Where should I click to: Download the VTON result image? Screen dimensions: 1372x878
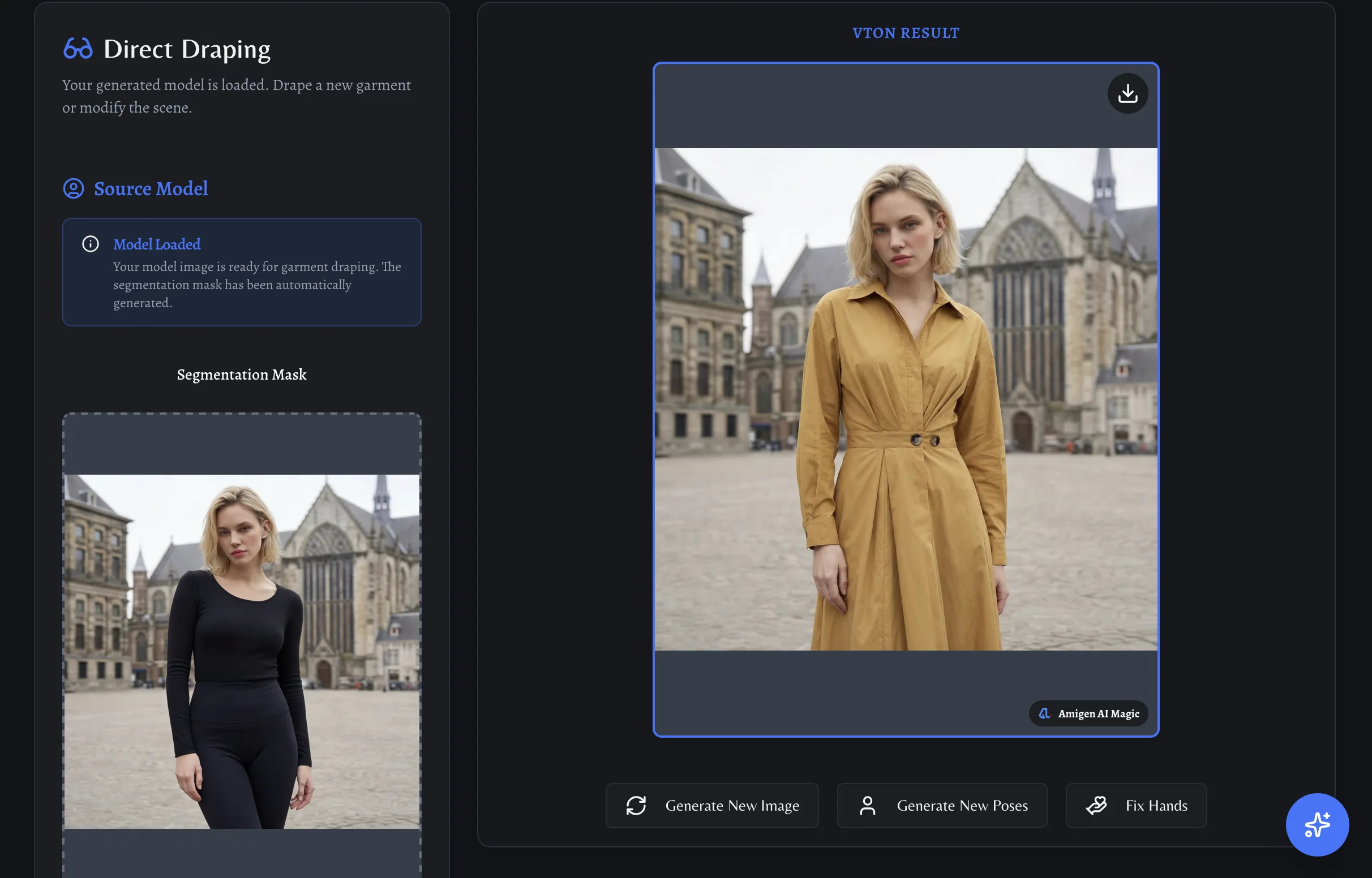[x=1127, y=93]
